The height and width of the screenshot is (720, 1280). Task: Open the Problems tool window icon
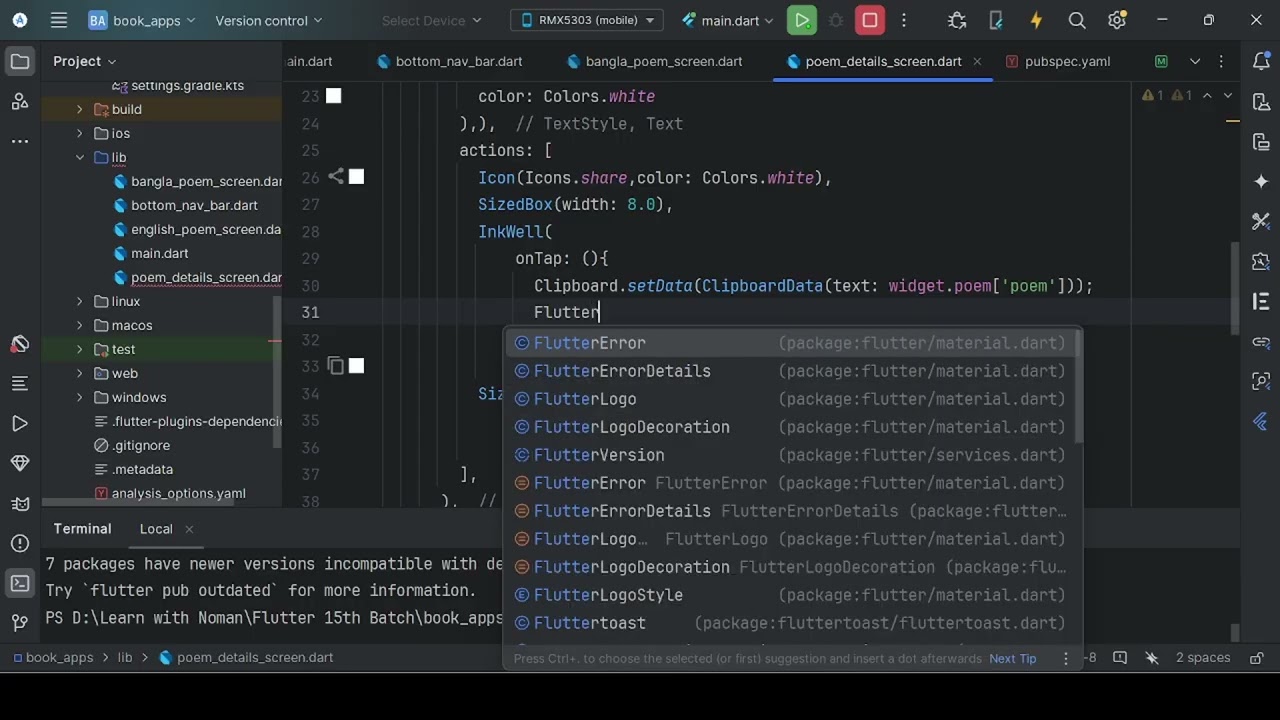(20, 543)
